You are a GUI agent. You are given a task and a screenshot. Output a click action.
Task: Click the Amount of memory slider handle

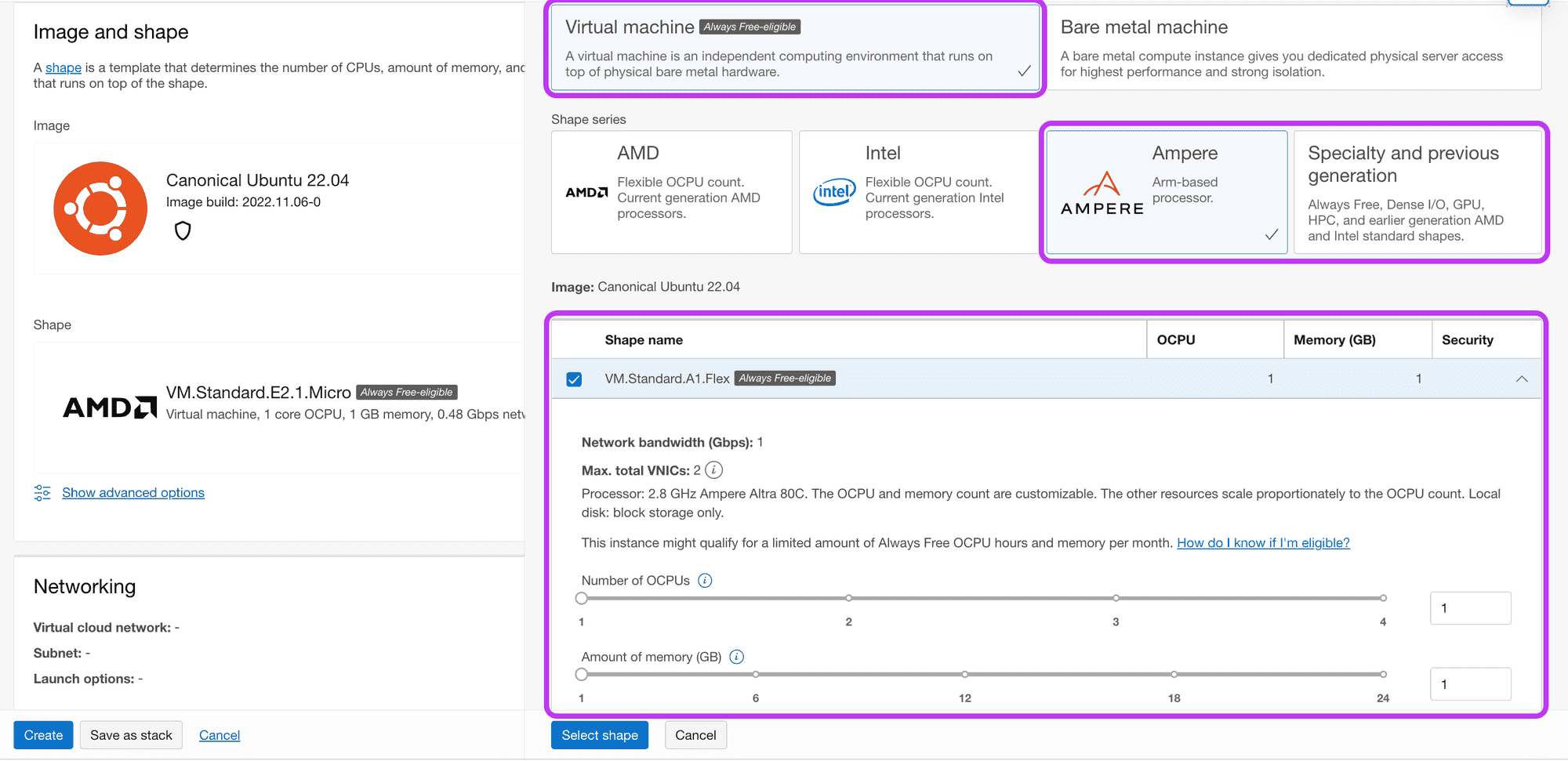point(581,674)
